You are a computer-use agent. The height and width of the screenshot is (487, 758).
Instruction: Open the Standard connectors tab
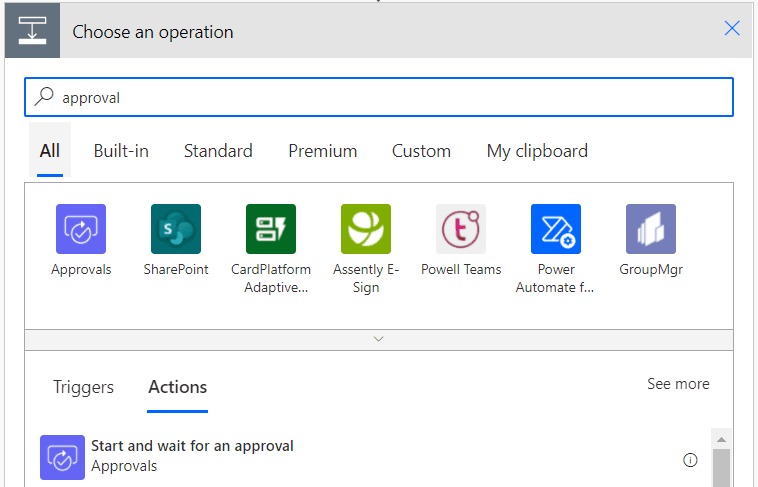[x=218, y=150]
